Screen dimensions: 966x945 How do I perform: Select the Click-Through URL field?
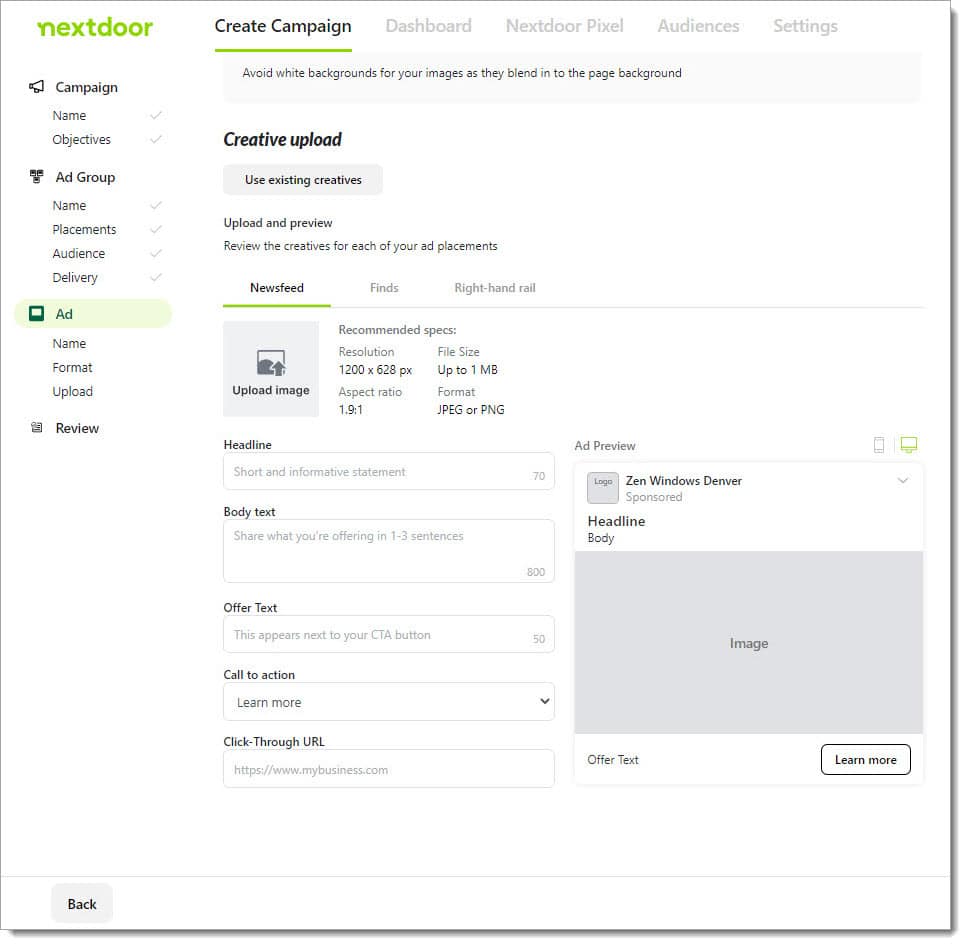tap(388, 768)
